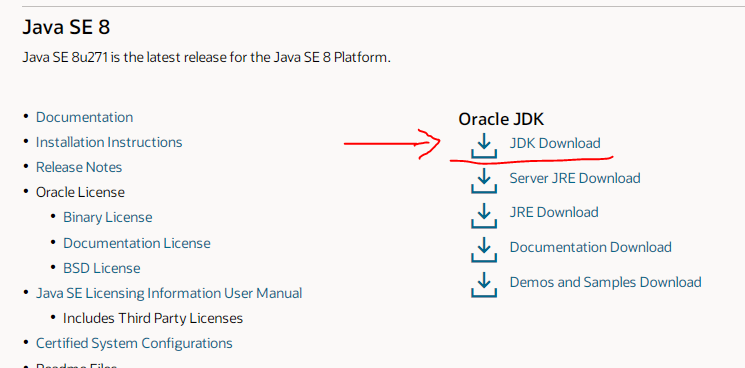This screenshot has height=368, width=745.
Task: Click the download icon beside Server JRE Download
Action: coord(484,180)
